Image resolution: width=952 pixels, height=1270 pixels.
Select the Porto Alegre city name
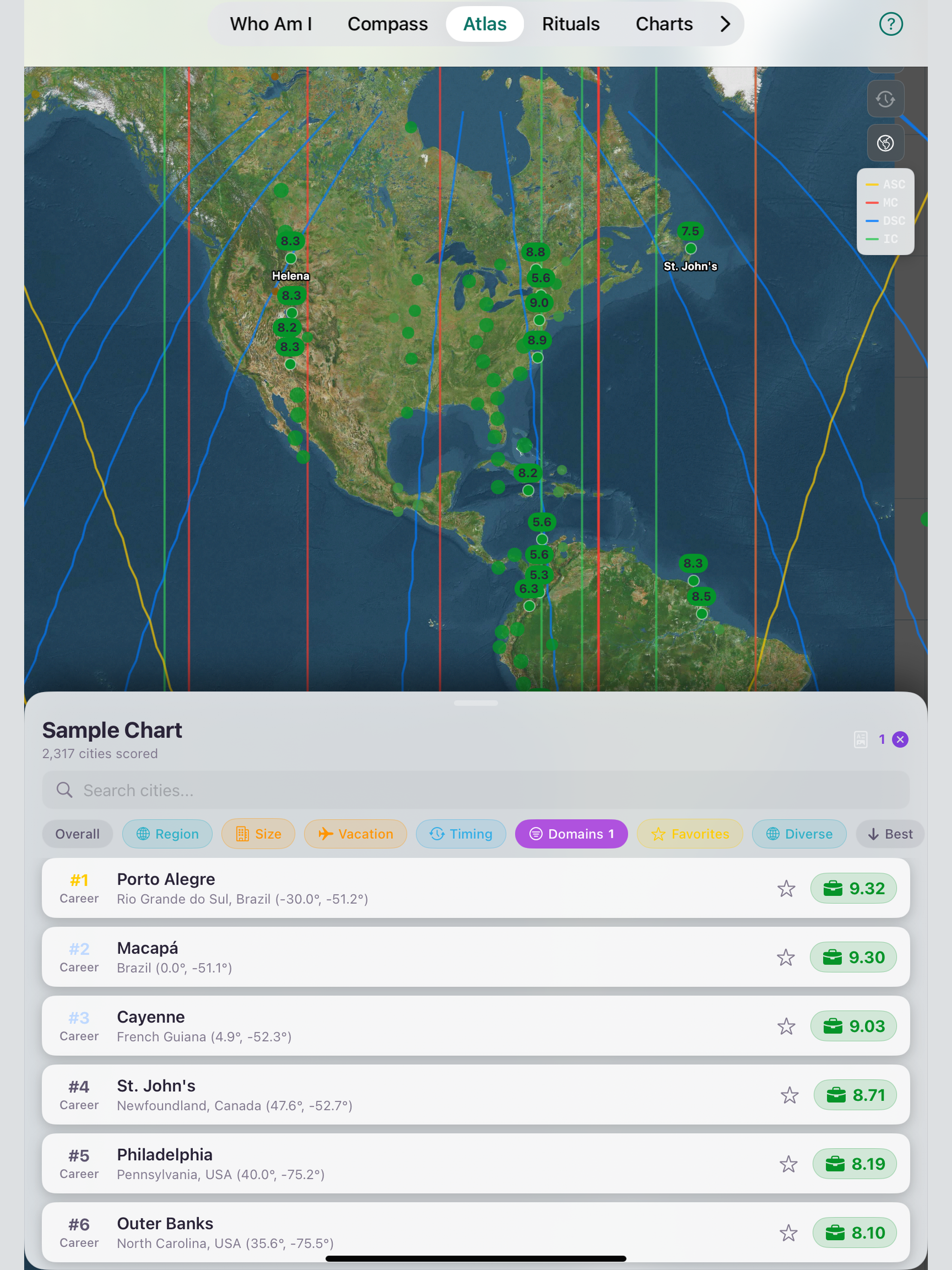pos(166,879)
